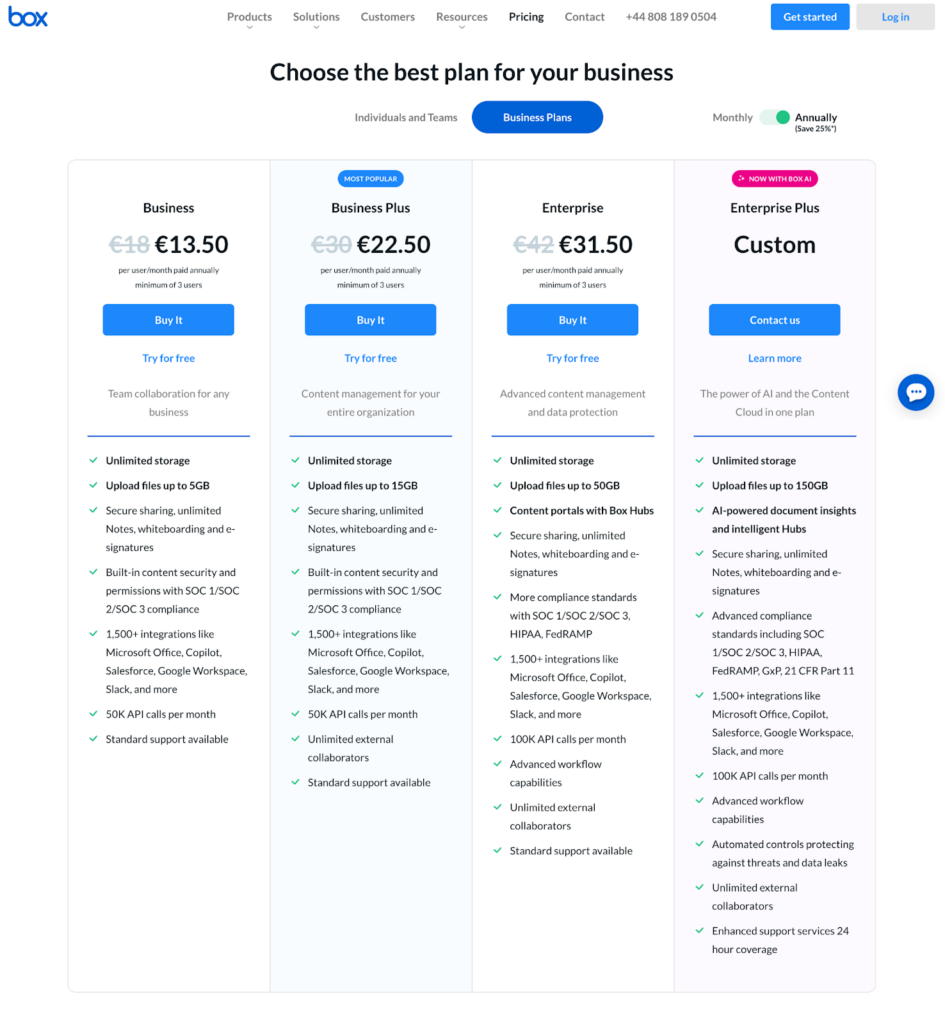Screen dimensions: 945x1024
Task: Open the Pricing page
Action: 525,16
